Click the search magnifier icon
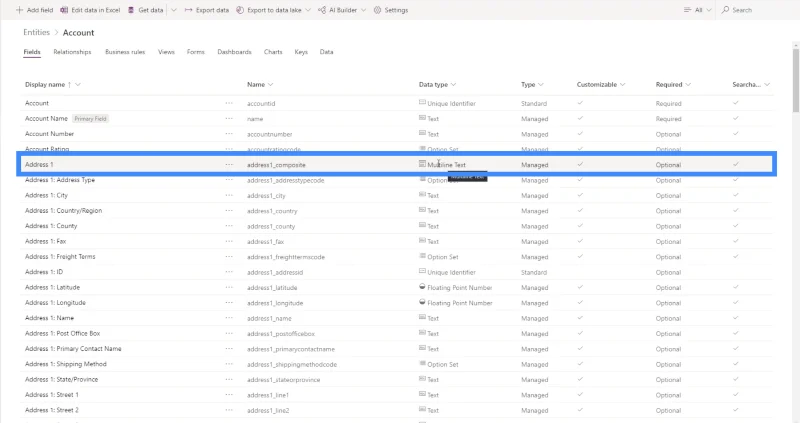This screenshot has width=800, height=423. point(725,10)
